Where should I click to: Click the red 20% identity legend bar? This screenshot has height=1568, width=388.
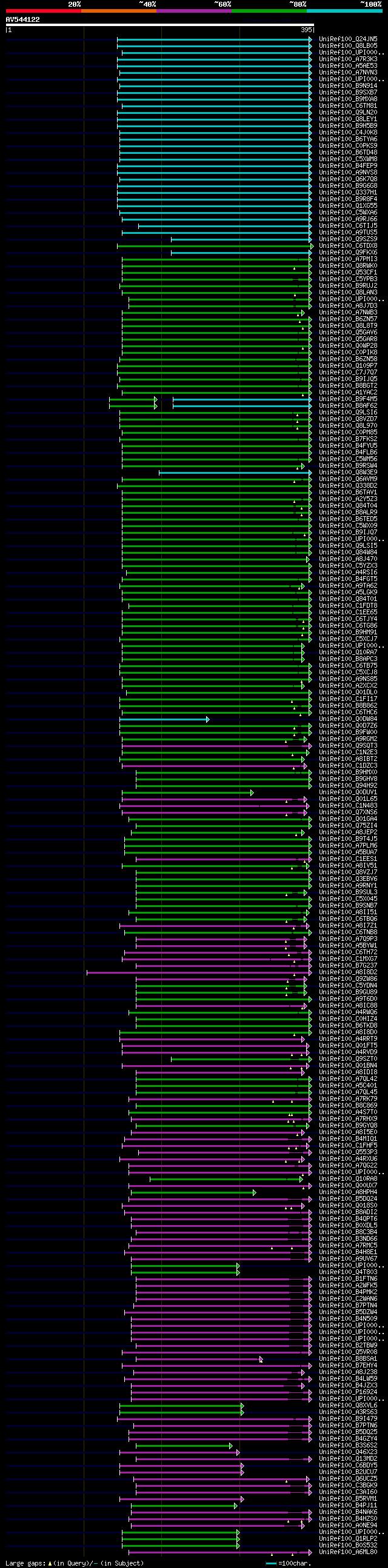pos(43,11)
